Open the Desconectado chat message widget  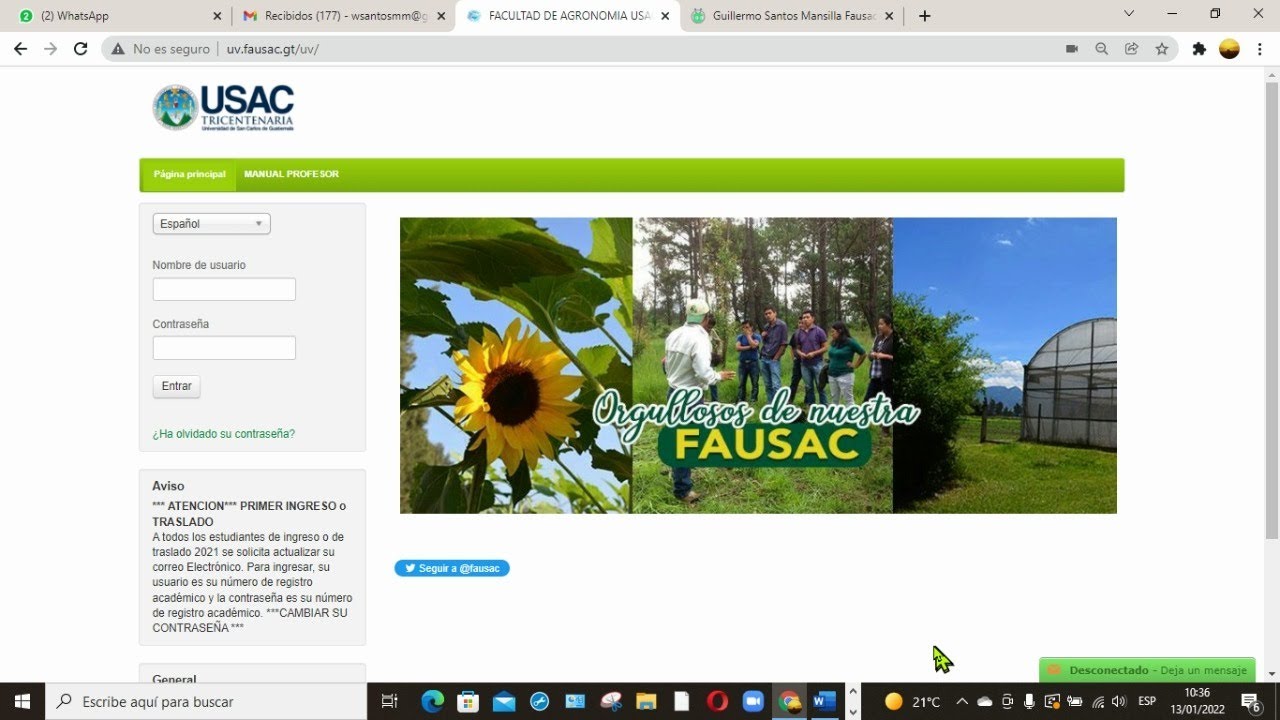(1147, 670)
